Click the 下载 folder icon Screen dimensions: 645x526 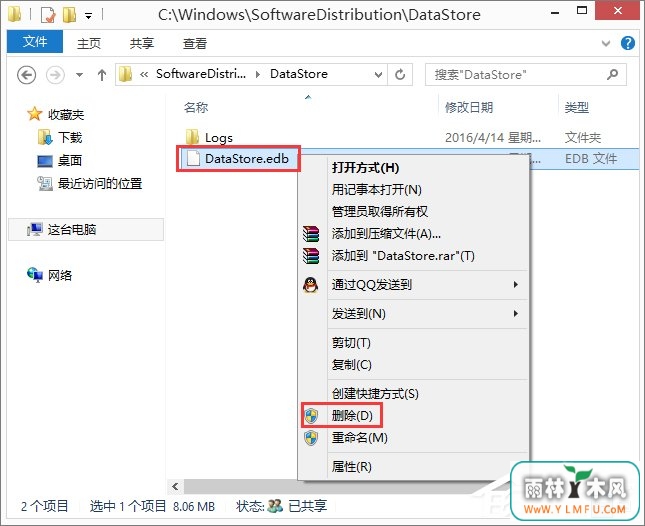45,137
